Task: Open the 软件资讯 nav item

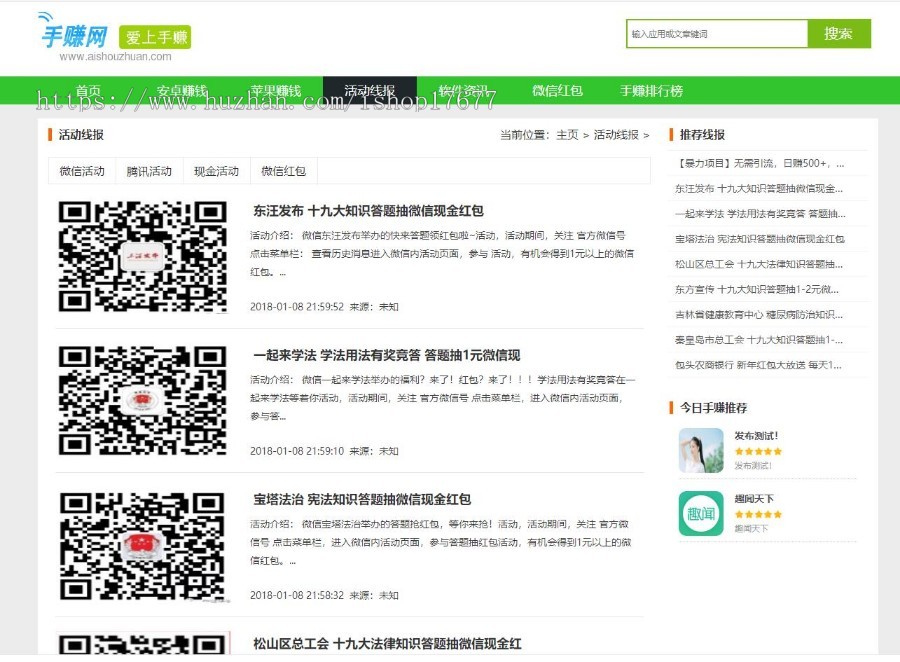Action: tap(463, 90)
